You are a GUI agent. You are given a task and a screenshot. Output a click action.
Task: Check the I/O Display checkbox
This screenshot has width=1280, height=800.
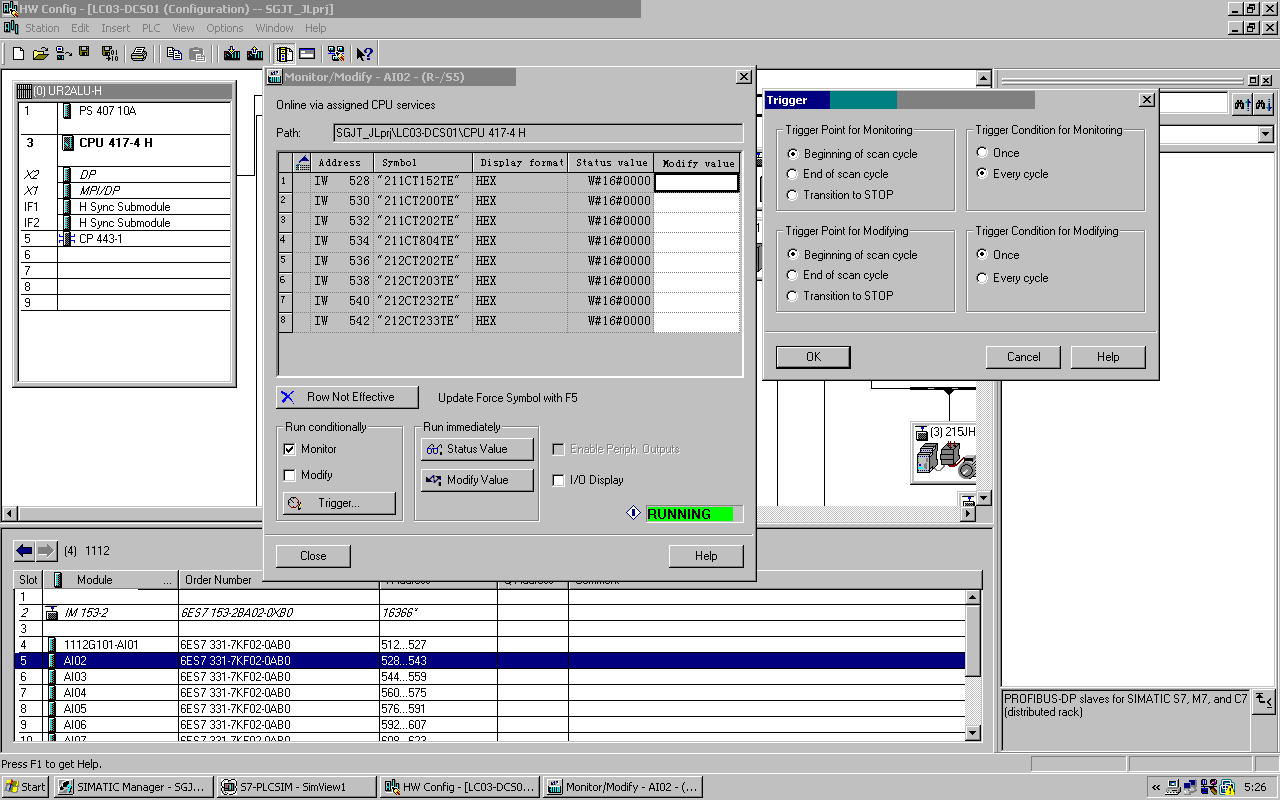point(559,480)
